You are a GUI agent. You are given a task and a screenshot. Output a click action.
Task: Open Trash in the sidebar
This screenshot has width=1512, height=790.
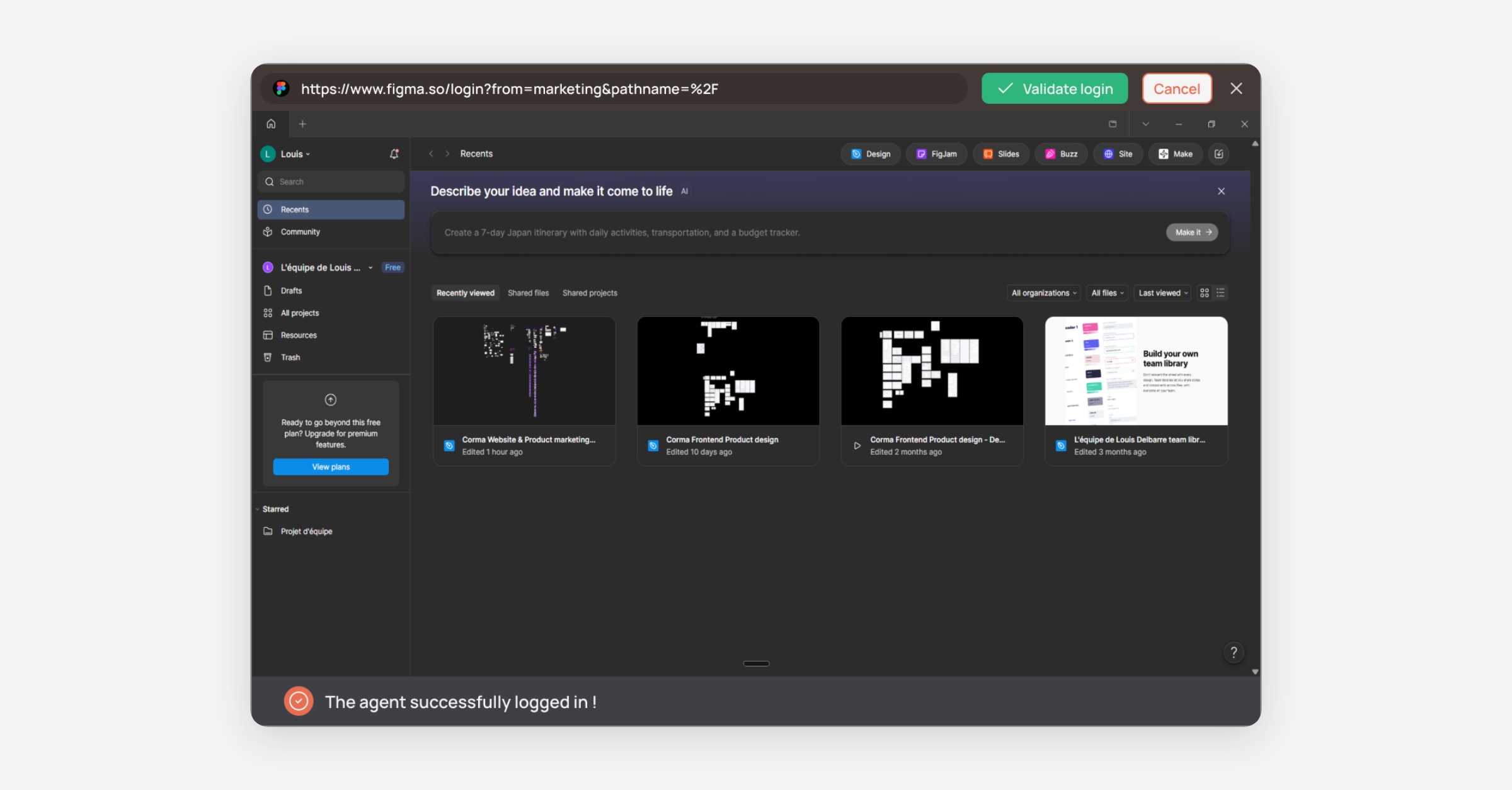[331, 357]
